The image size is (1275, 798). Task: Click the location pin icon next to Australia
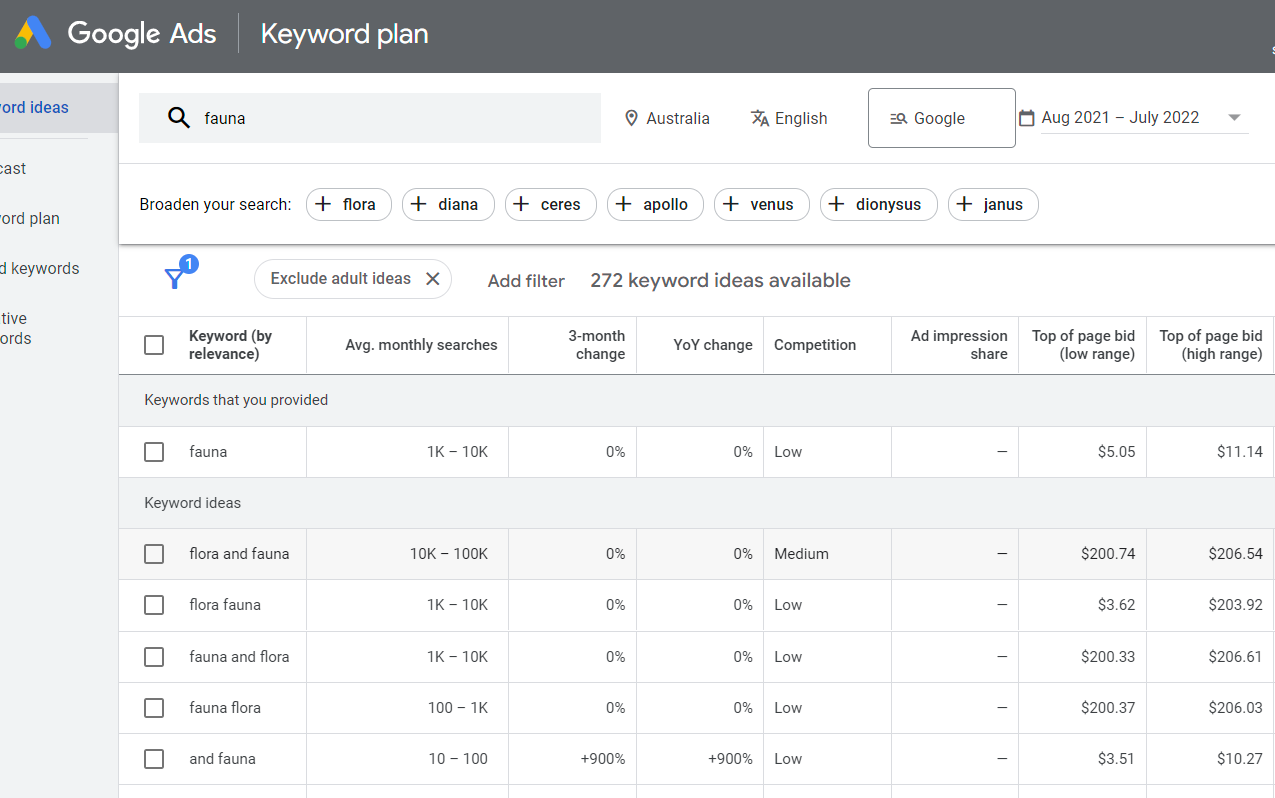tap(631, 118)
